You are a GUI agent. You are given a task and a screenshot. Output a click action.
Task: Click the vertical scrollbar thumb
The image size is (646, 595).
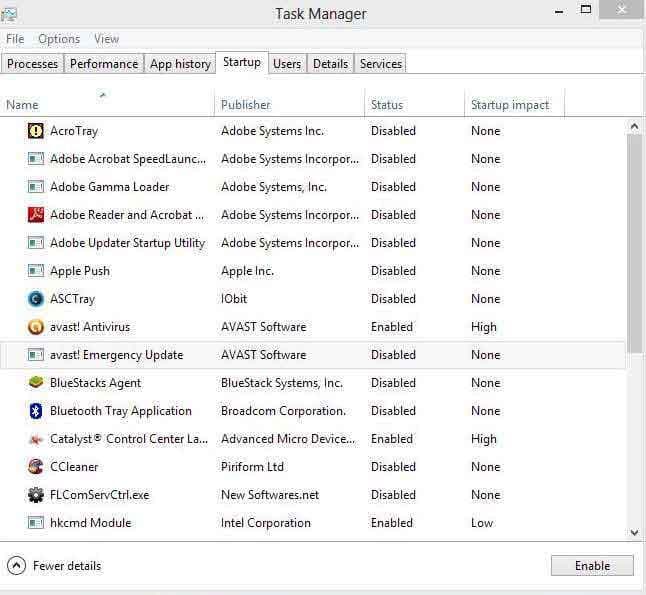point(634,244)
